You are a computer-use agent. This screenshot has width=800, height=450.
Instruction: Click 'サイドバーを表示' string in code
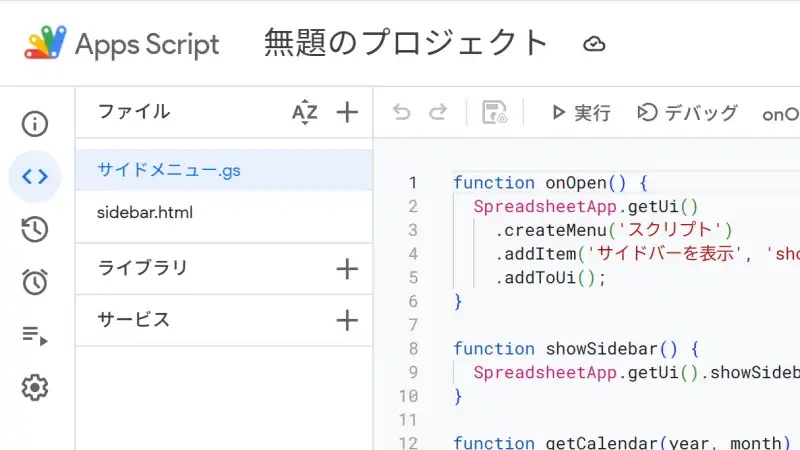[663, 254]
